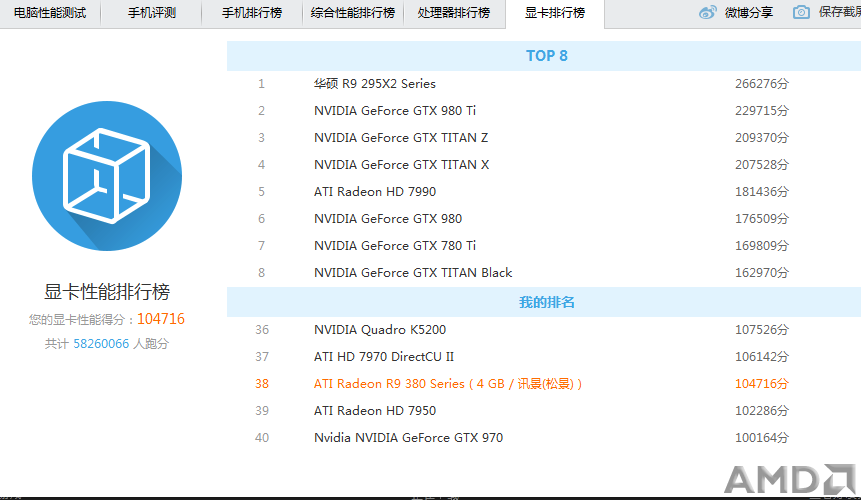861x500 pixels.
Task: Click the score 209370分
Action: 762,138
